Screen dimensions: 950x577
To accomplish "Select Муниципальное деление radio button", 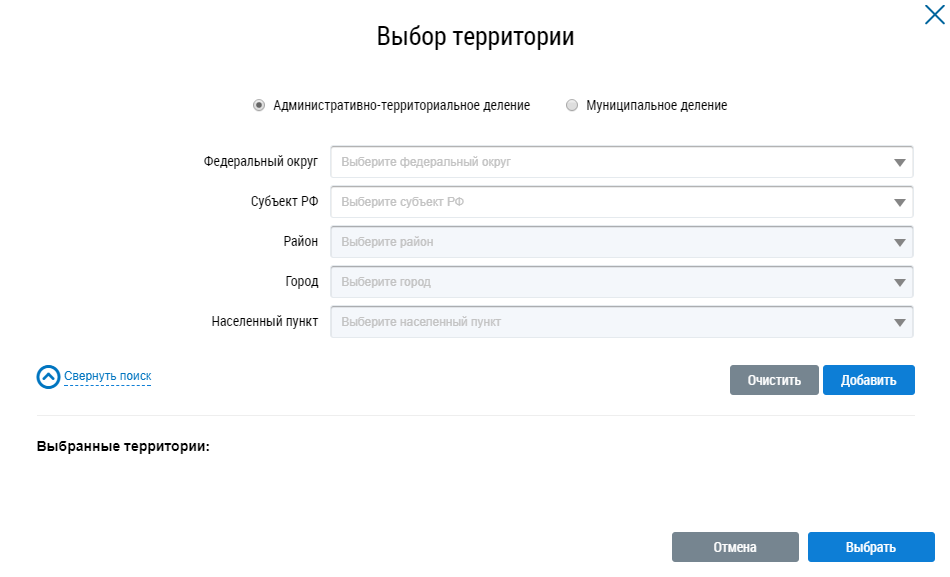I will [572, 105].
